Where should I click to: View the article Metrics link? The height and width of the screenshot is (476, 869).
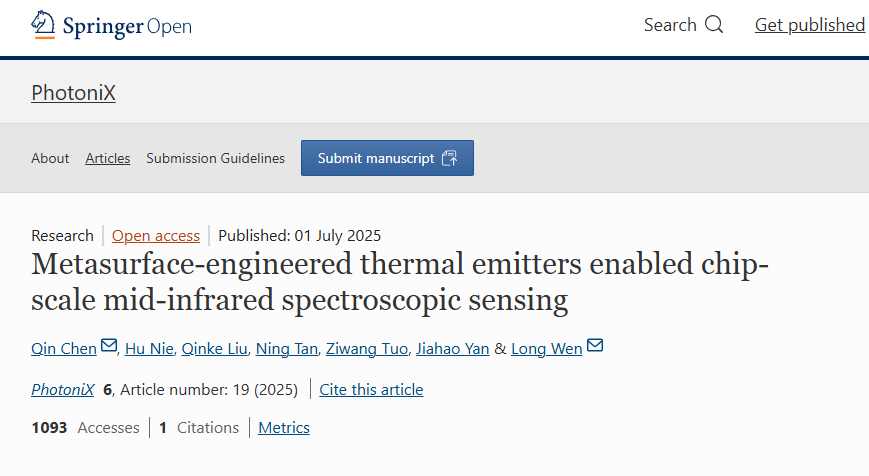284,428
